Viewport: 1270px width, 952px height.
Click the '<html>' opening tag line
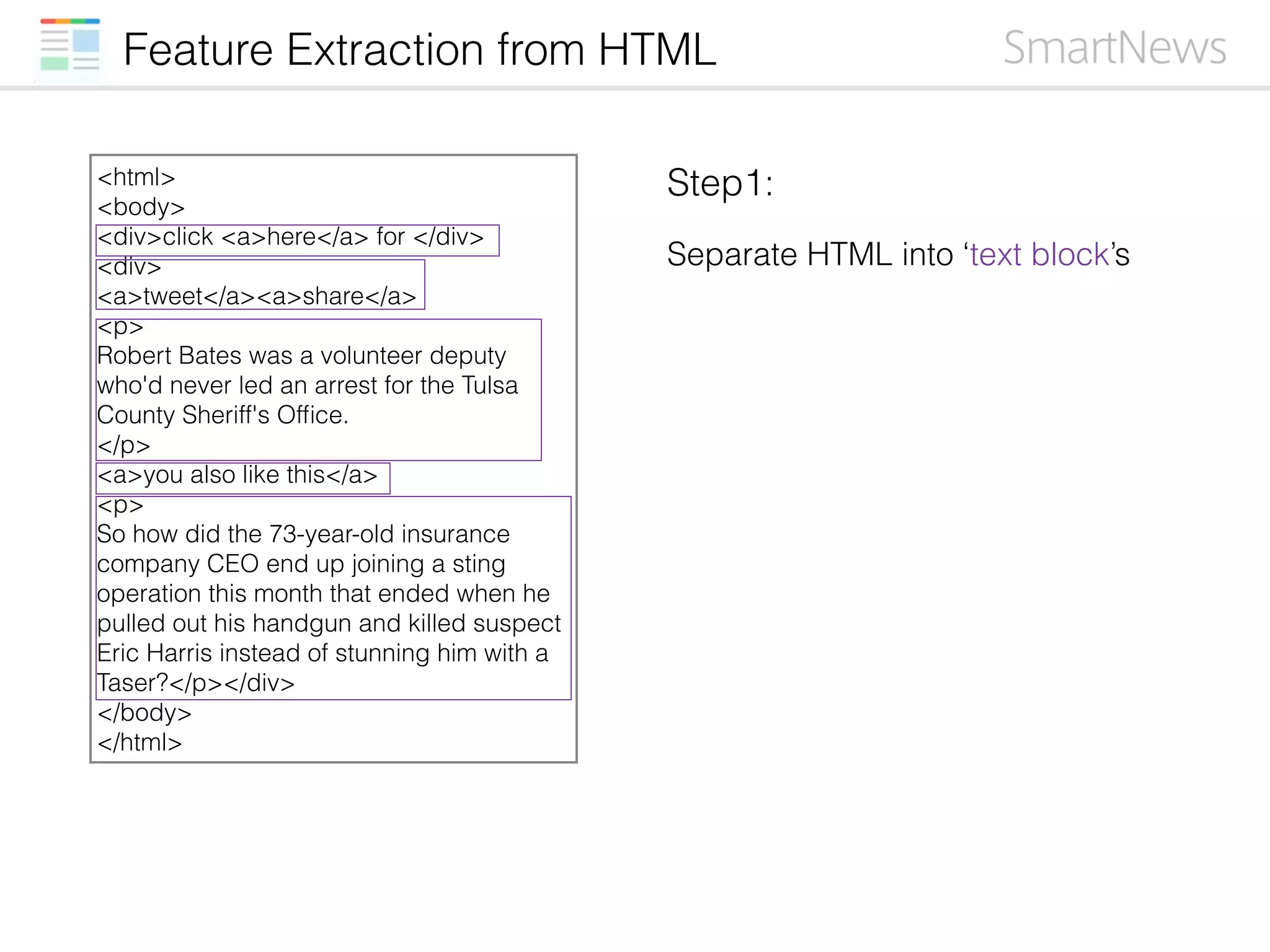[x=136, y=177]
